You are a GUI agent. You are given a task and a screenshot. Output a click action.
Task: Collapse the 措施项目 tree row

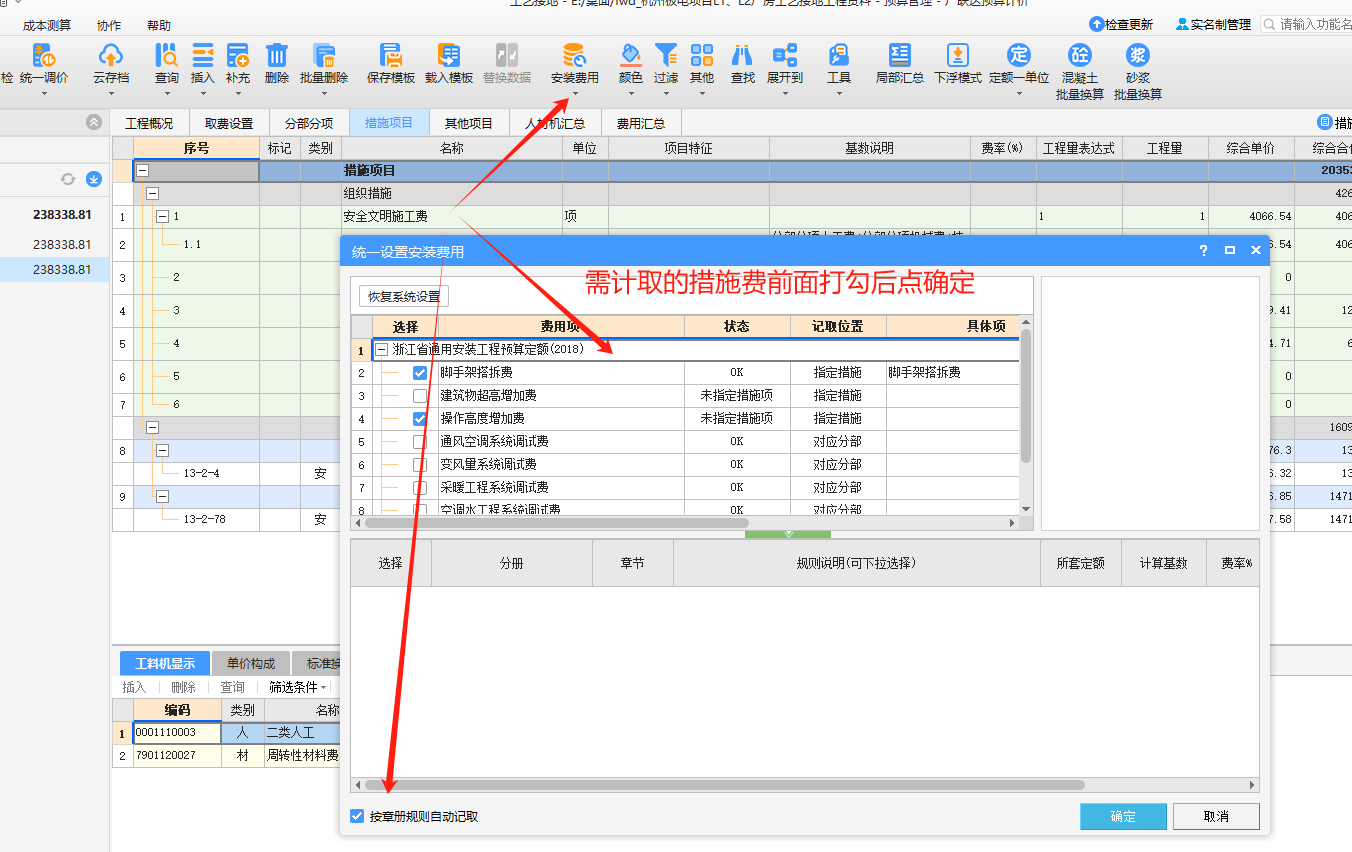click(143, 171)
